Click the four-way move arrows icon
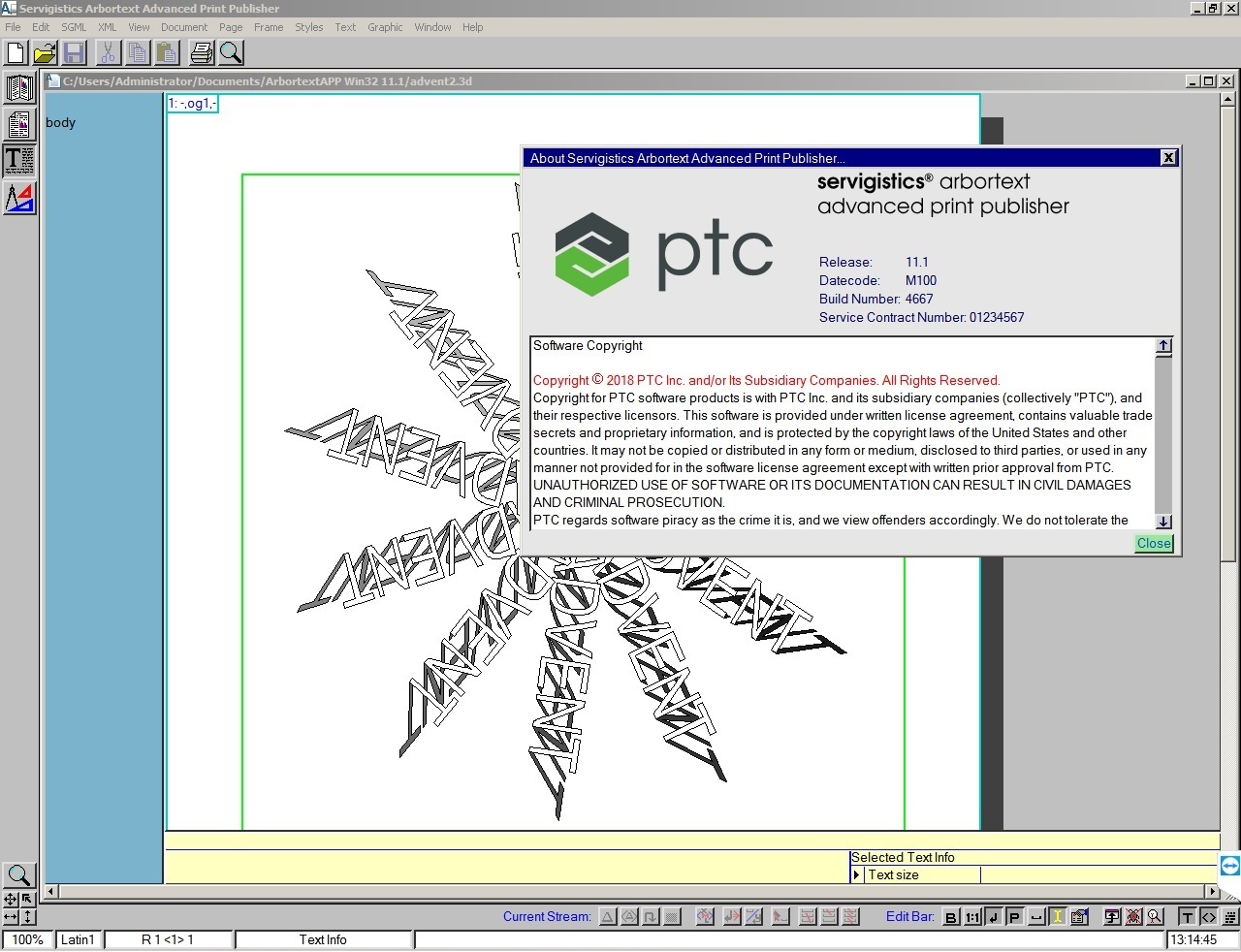The height and width of the screenshot is (952, 1241). coord(10,899)
